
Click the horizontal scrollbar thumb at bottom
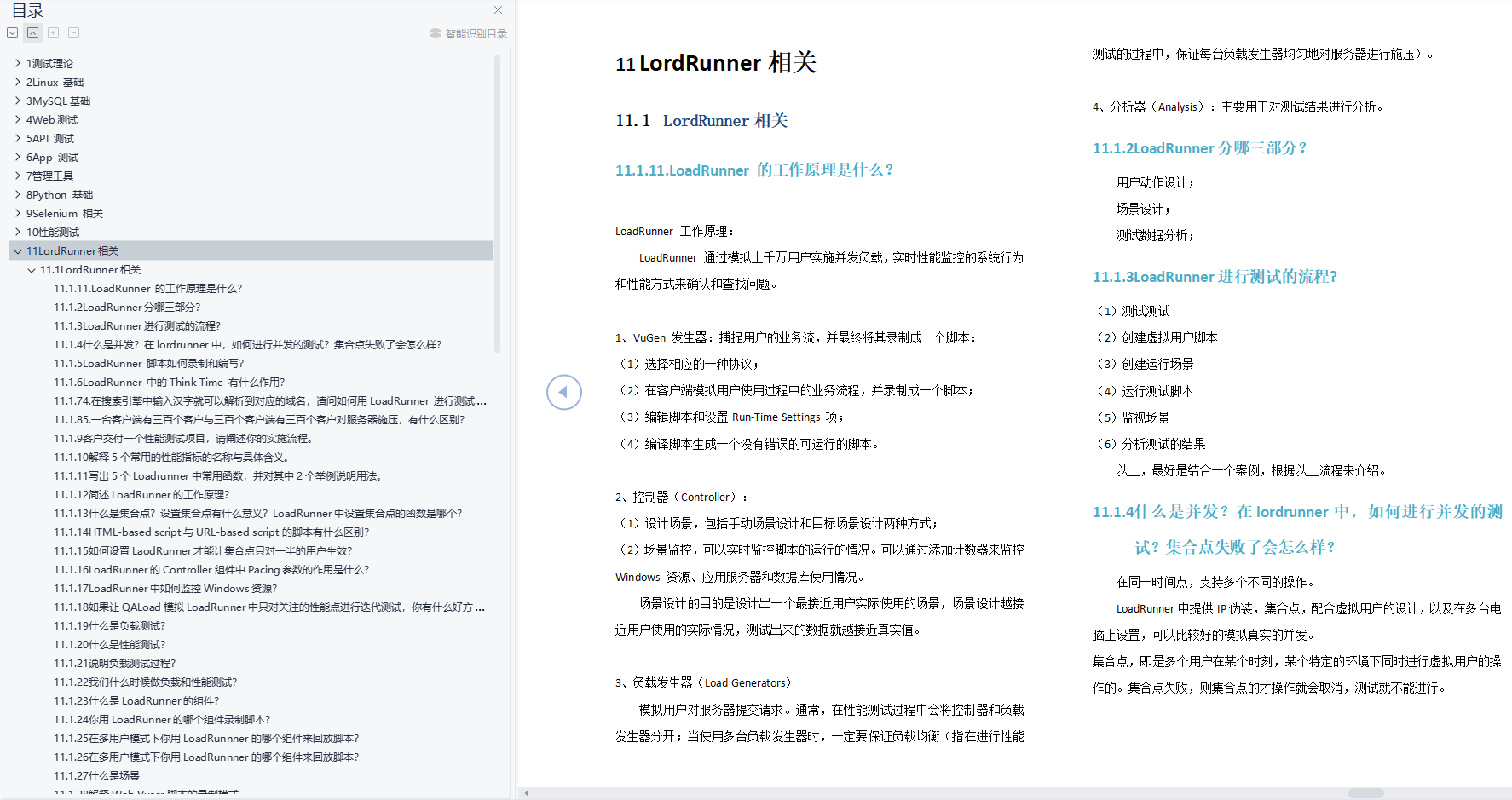(x=1365, y=793)
